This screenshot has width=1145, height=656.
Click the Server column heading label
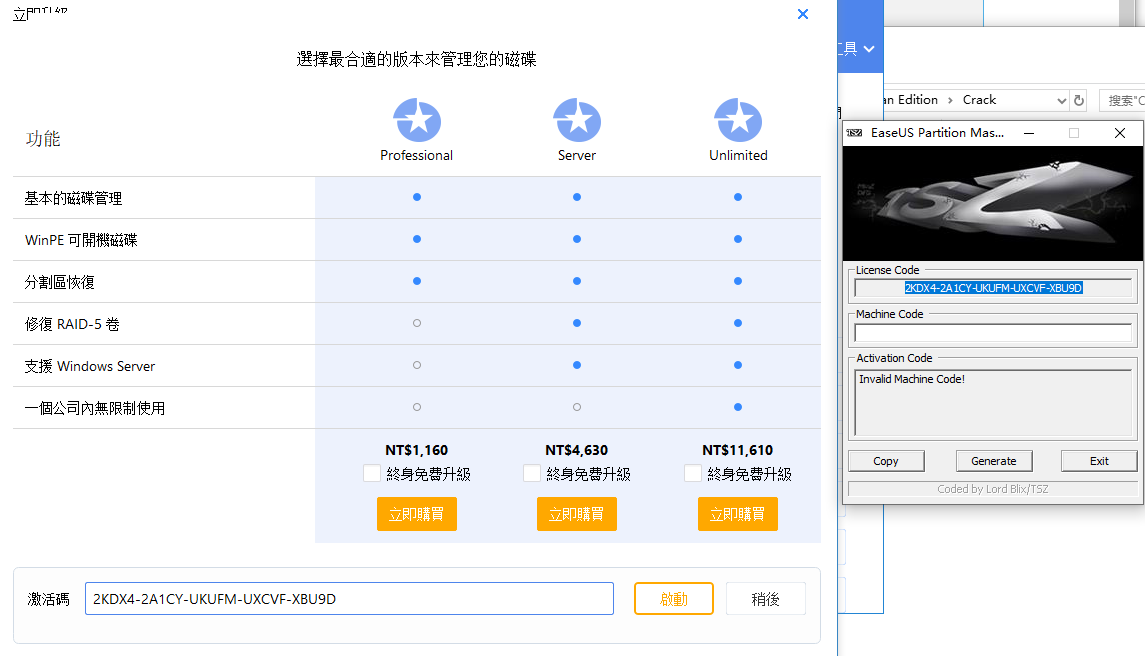577,156
